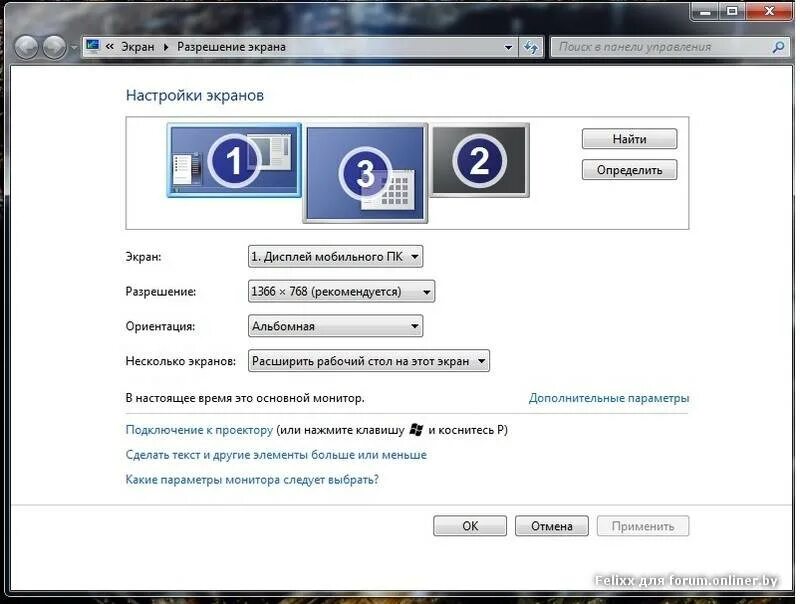Maximize the window
The height and width of the screenshot is (604, 800).
(732, 12)
